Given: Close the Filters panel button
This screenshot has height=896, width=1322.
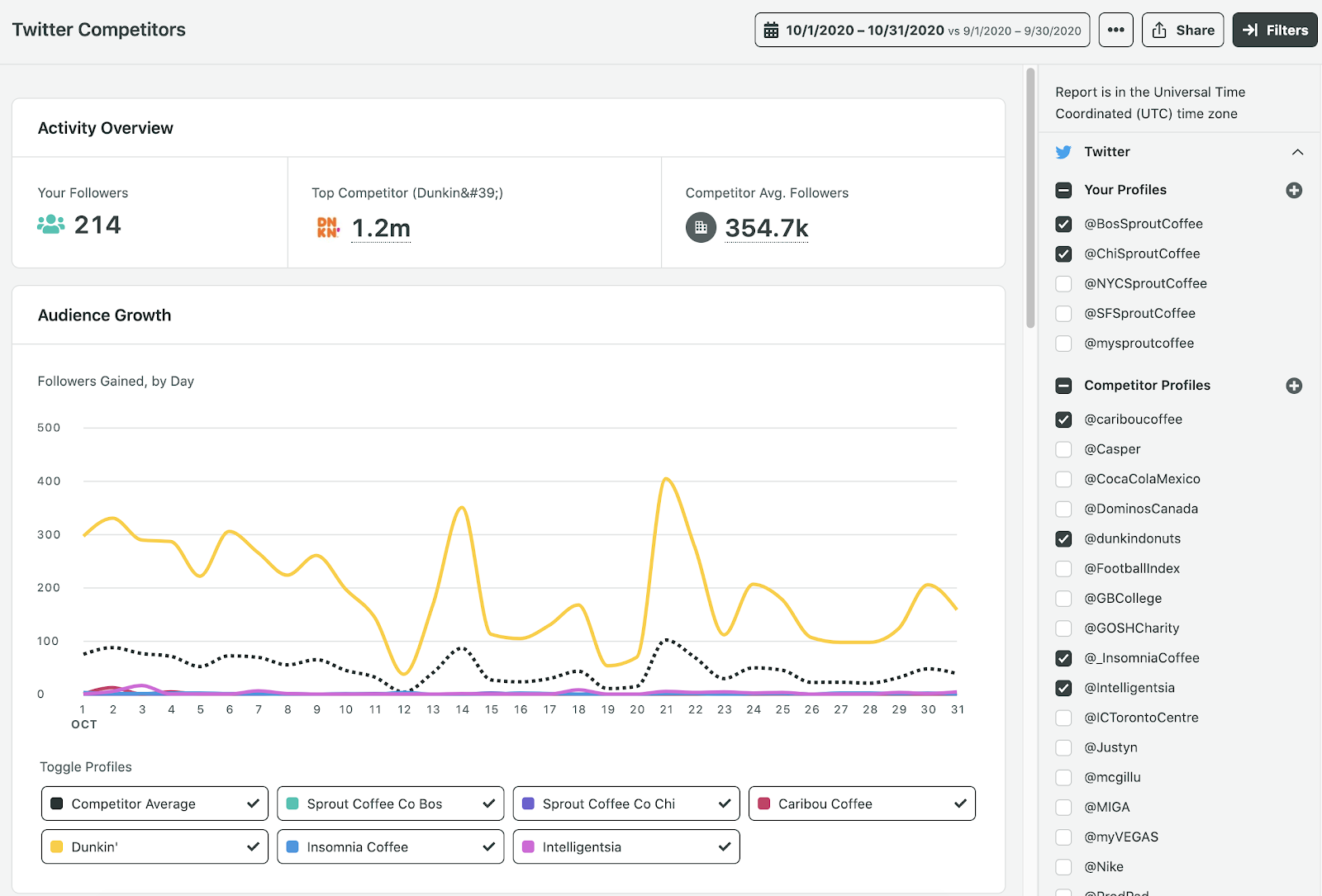Looking at the screenshot, I should click(x=1274, y=31).
